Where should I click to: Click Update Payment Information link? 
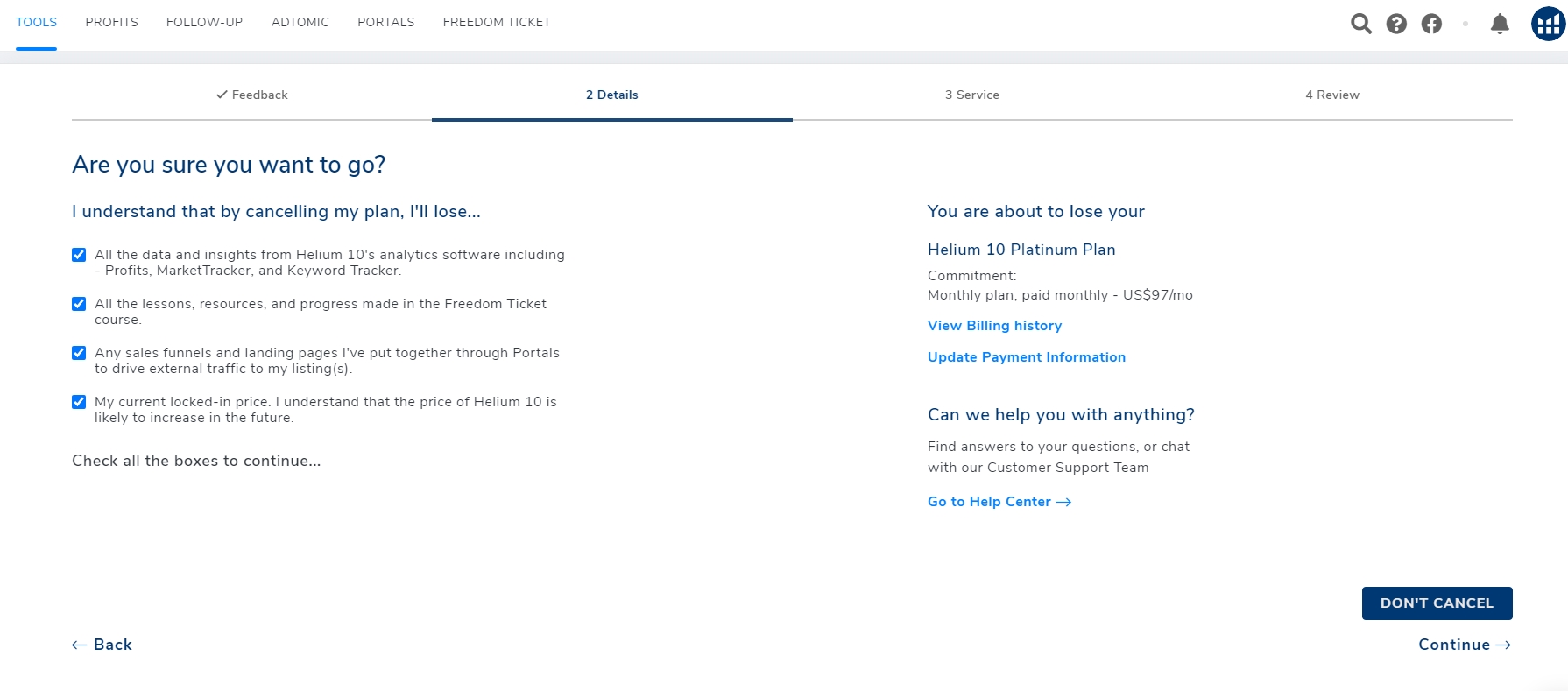click(x=1027, y=357)
